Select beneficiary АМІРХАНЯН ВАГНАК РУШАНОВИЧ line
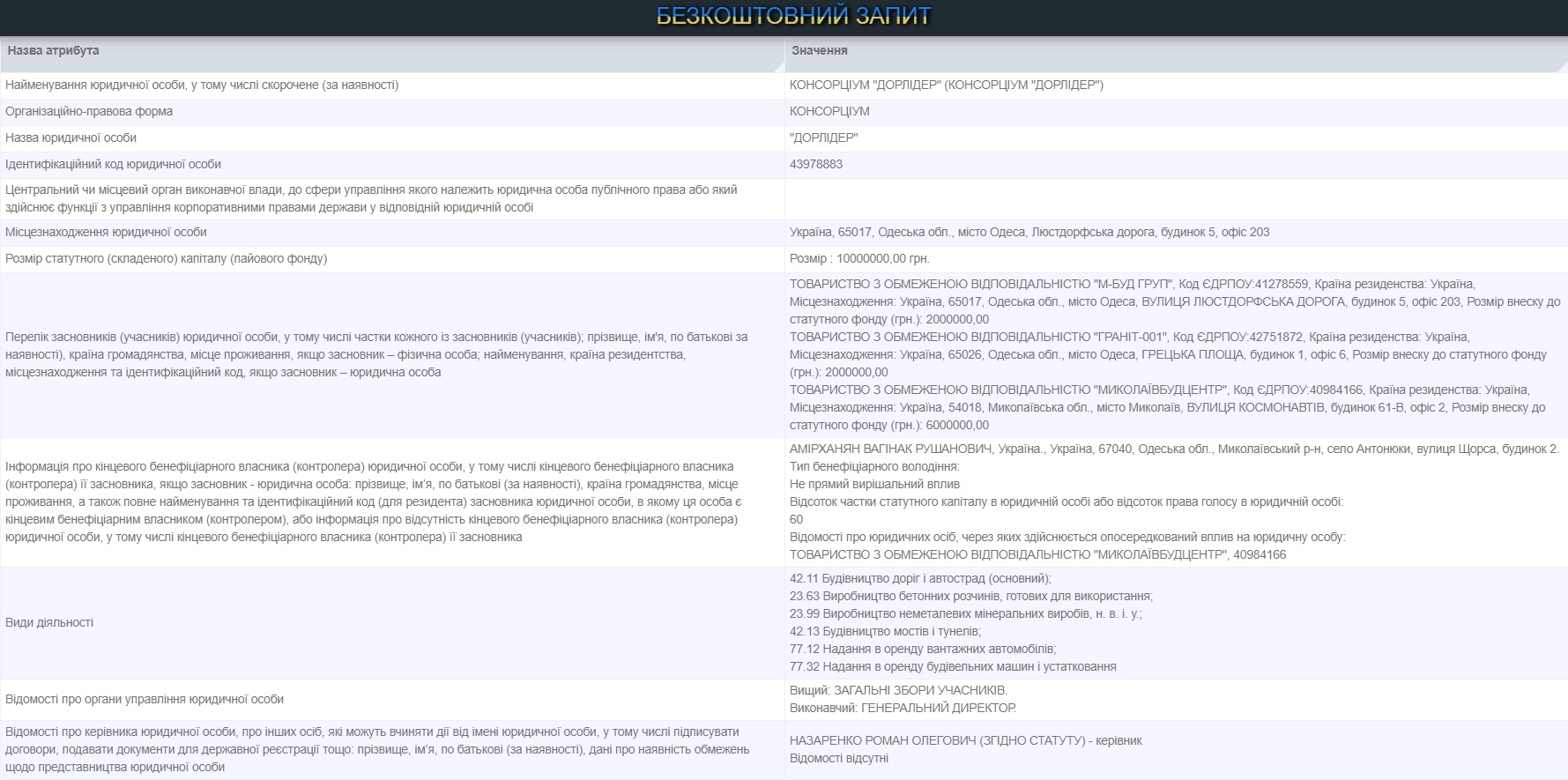 [891, 449]
